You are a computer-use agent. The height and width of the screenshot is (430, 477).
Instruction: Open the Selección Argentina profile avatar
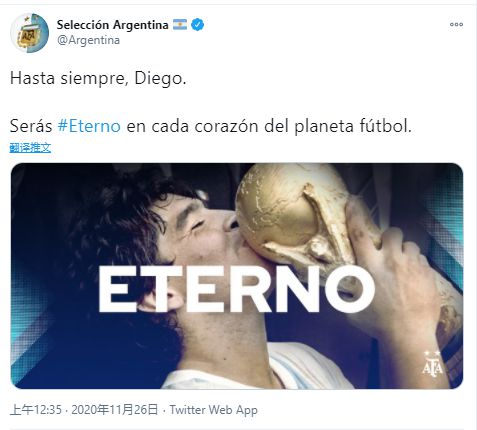[29, 33]
